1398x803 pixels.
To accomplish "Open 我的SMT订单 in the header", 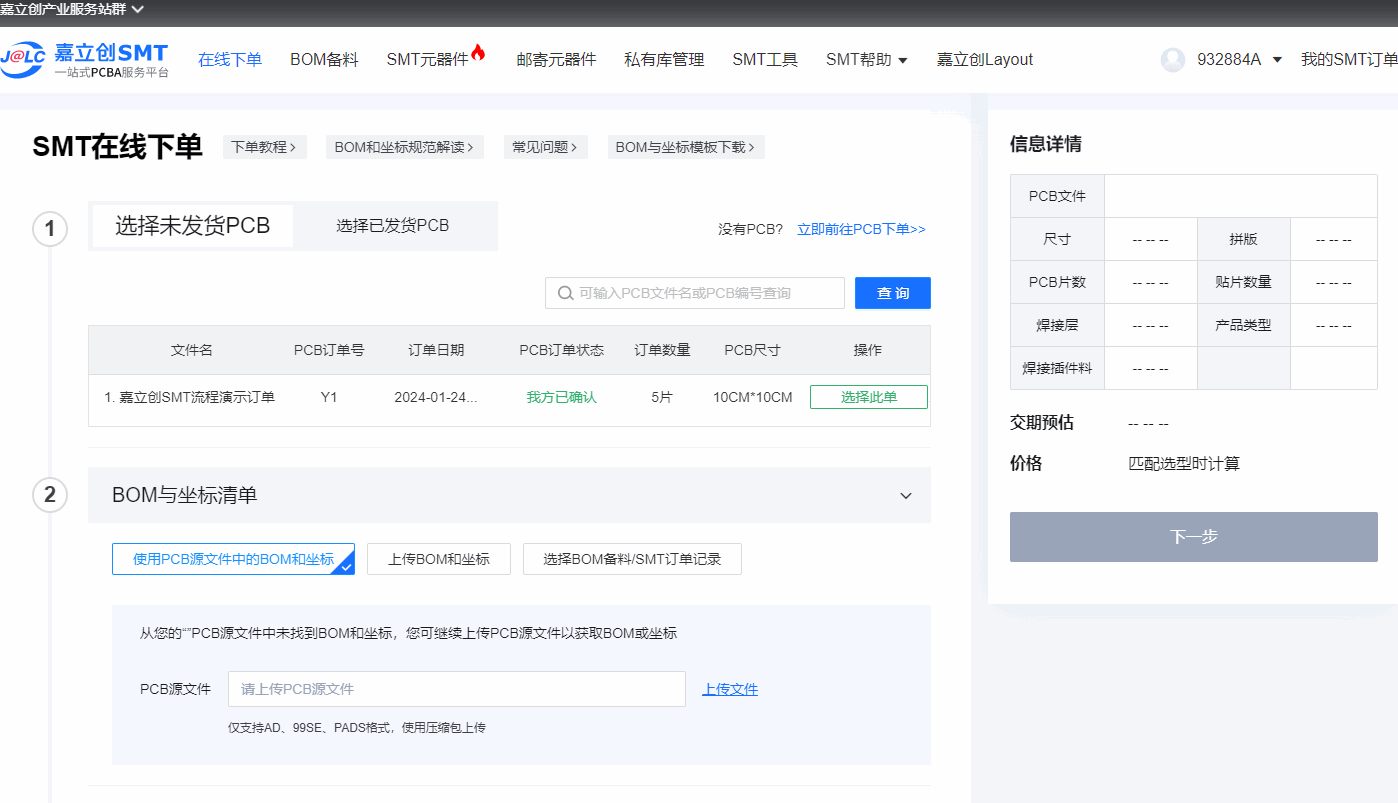I will [x=1349, y=60].
